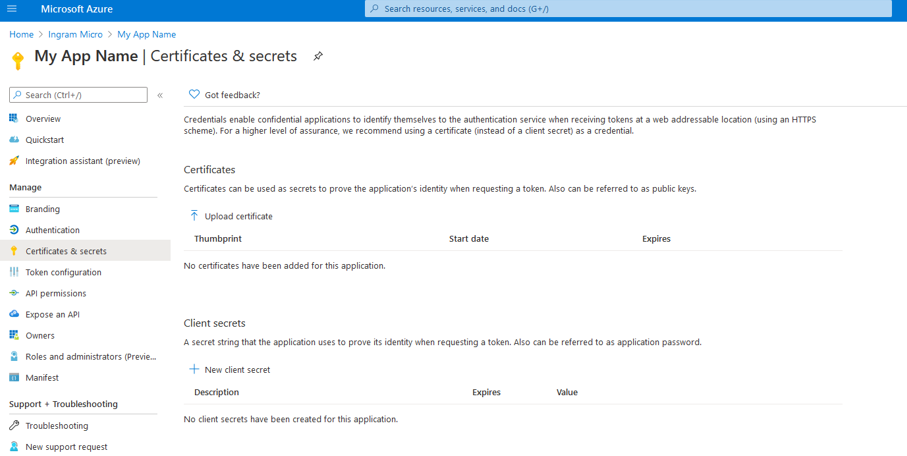This screenshot has height=456, width=907.
Task: Click the Branding icon in the sidebar
Action: (14, 208)
